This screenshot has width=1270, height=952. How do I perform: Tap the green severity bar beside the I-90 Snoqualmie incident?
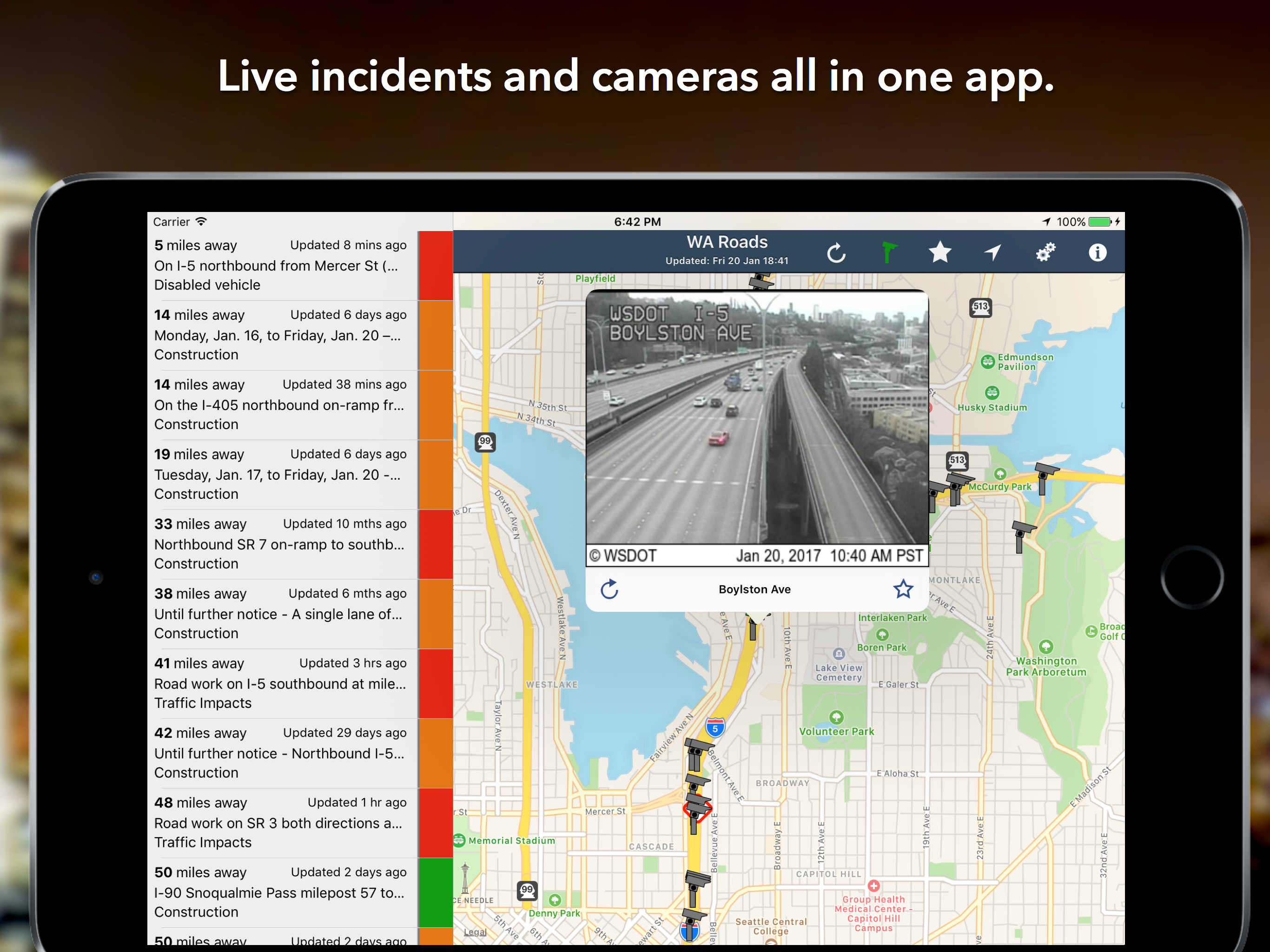(435, 892)
